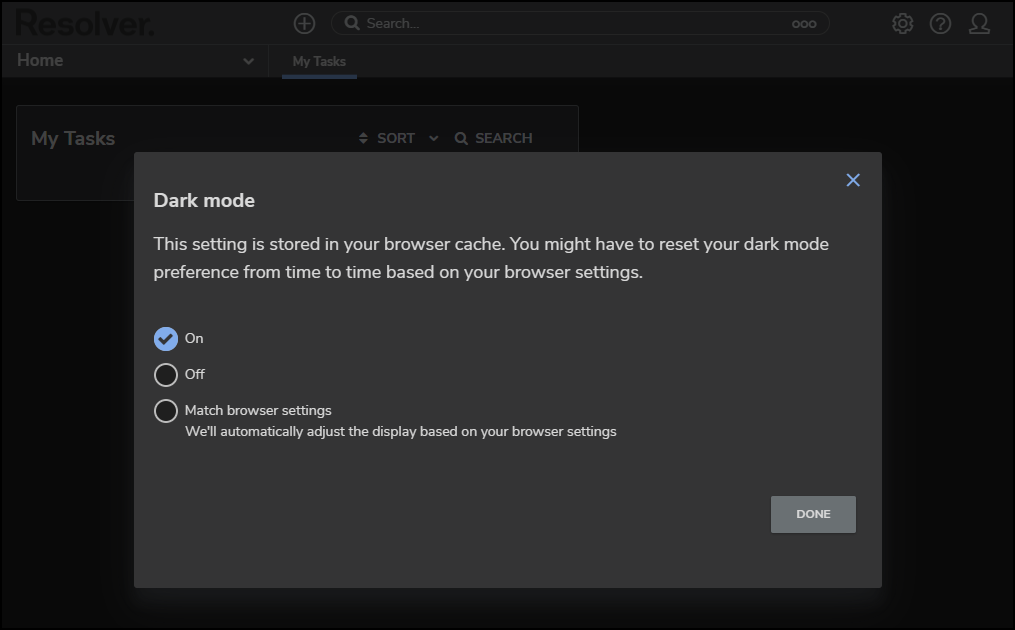Viewport: 1015px width, 630px height.
Task: Close the Dark mode dialog with the X
Action: click(x=853, y=180)
